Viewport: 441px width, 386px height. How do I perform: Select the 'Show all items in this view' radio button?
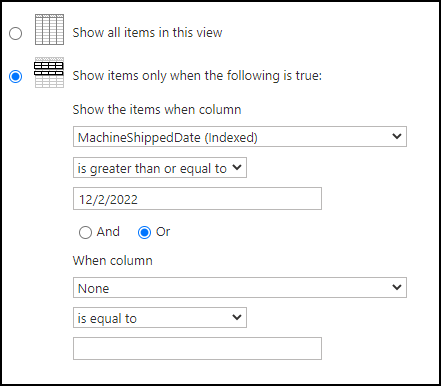coord(15,33)
